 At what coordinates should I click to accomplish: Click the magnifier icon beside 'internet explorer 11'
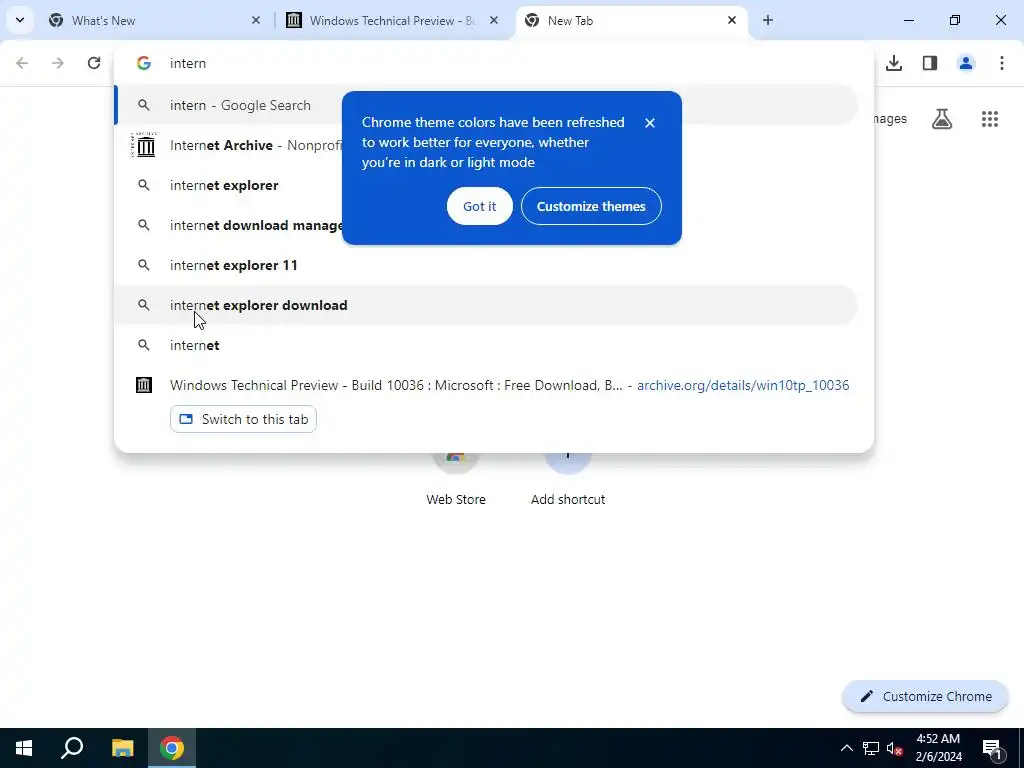[x=144, y=265]
